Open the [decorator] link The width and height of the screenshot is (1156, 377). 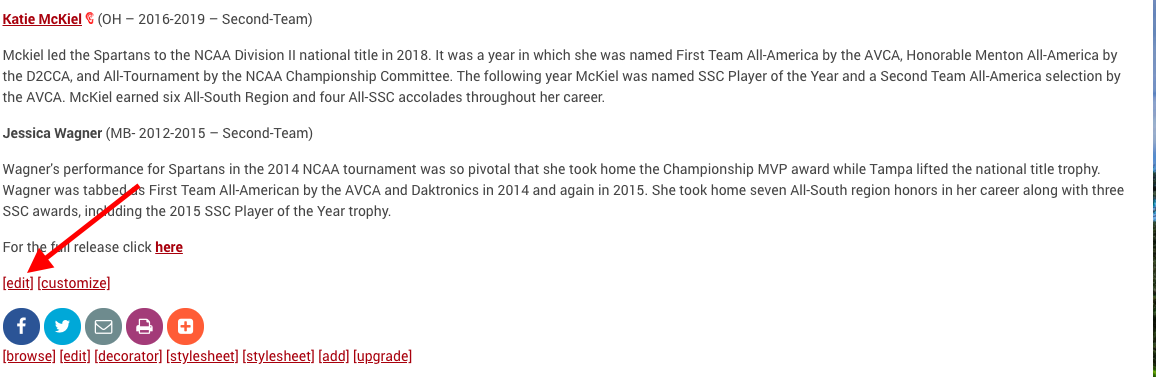point(128,356)
